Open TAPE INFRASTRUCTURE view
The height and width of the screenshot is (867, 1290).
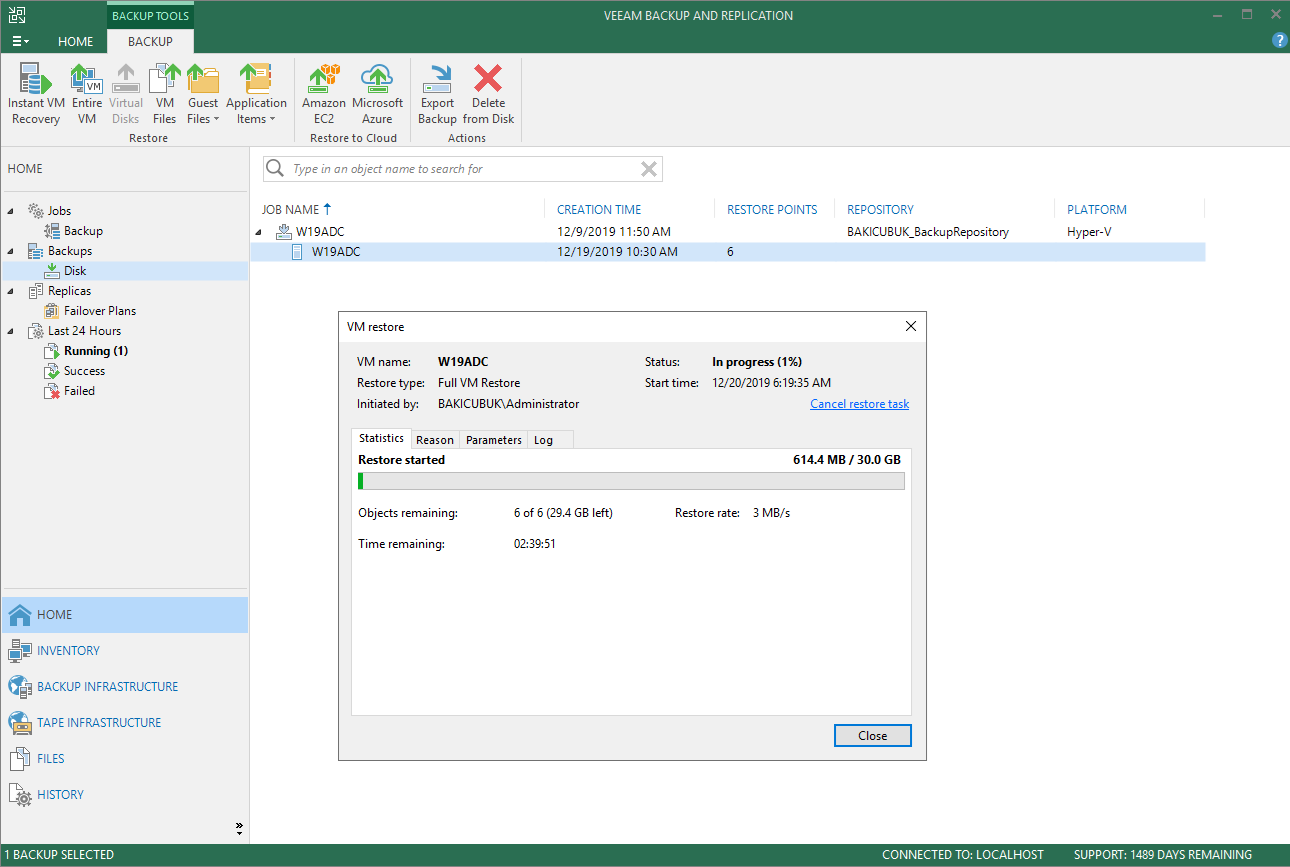125,723
